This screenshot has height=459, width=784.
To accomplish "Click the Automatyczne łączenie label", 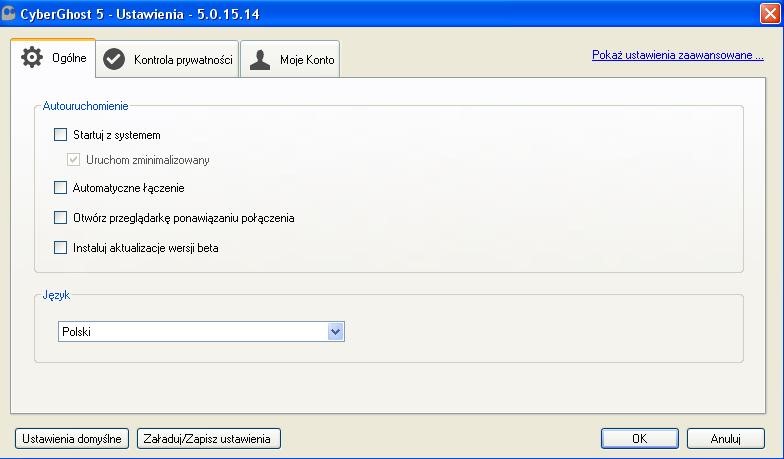I will pos(128,188).
